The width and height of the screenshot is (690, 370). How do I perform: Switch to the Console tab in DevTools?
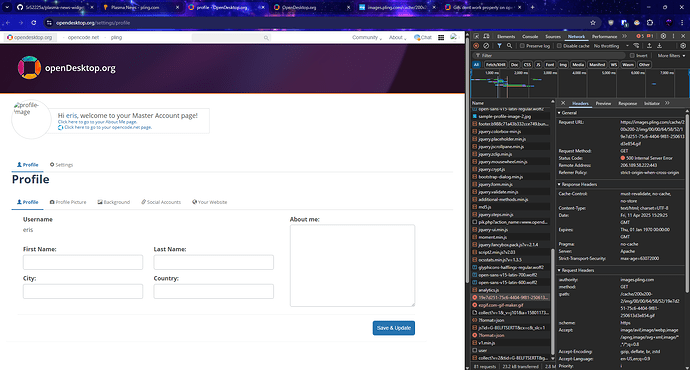click(x=530, y=37)
